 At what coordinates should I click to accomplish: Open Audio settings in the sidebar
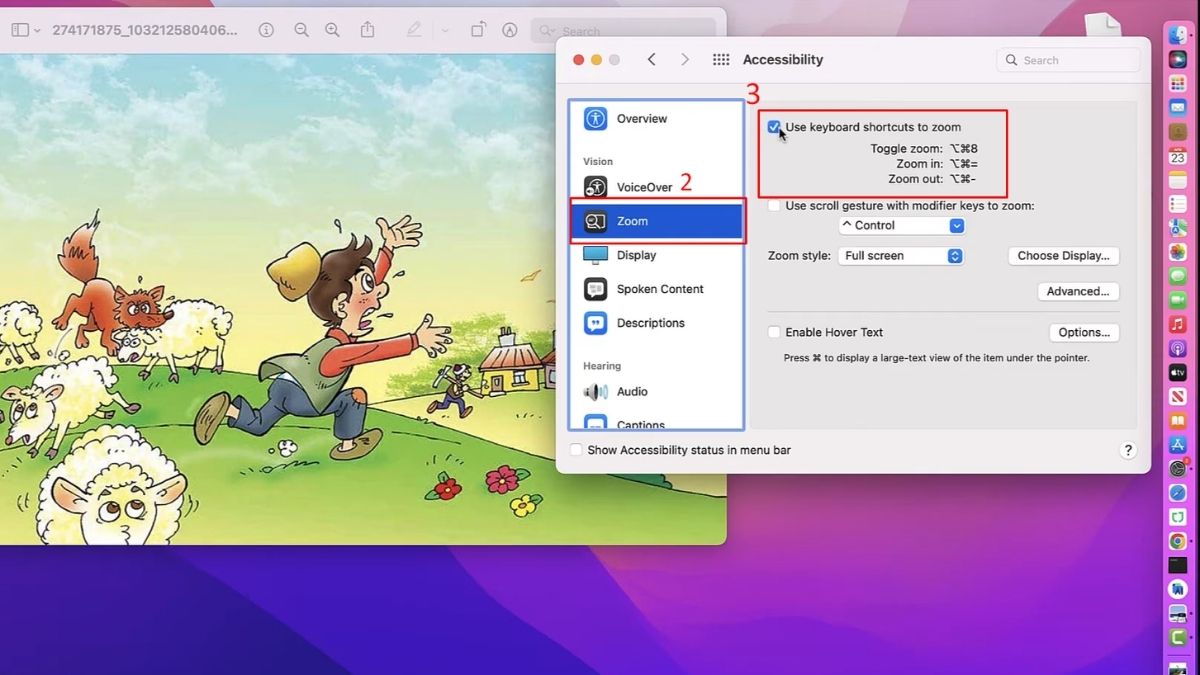tap(656, 392)
